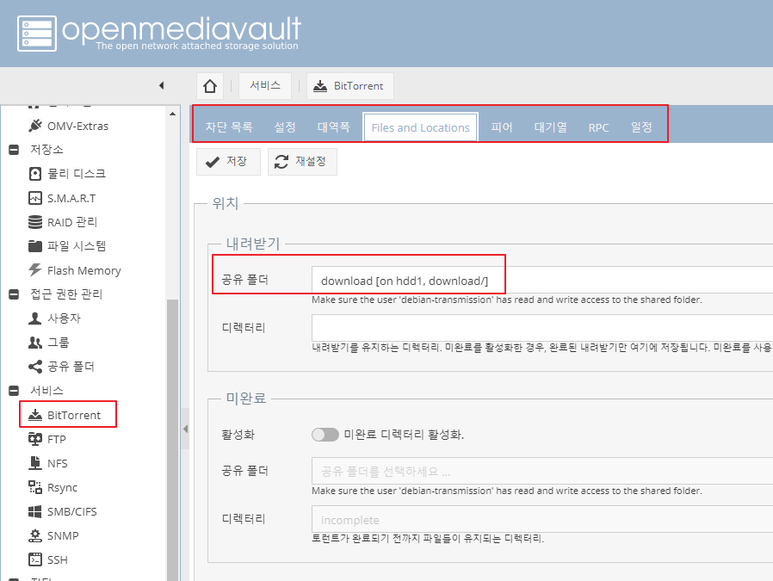The width and height of the screenshot is (773, 581).
Task: Click the refresh icon on 재설정
Action: click(281, 162)
